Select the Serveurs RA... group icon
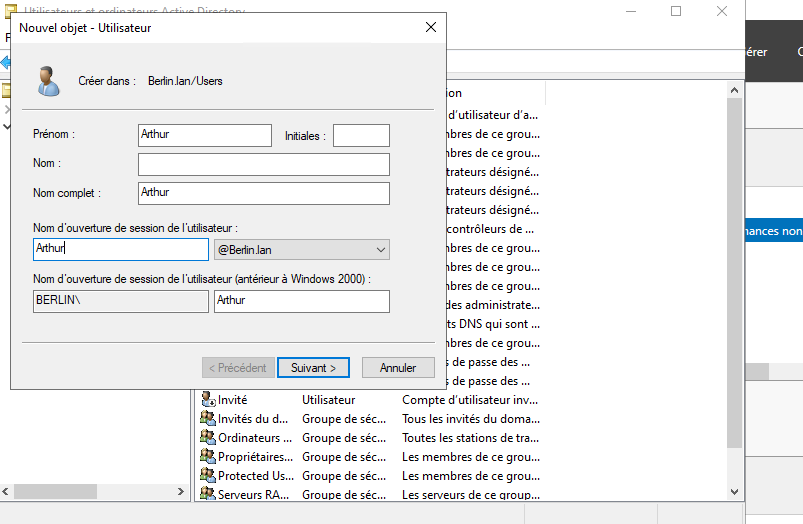The image size is (803, 524). [x=207, y=493]
